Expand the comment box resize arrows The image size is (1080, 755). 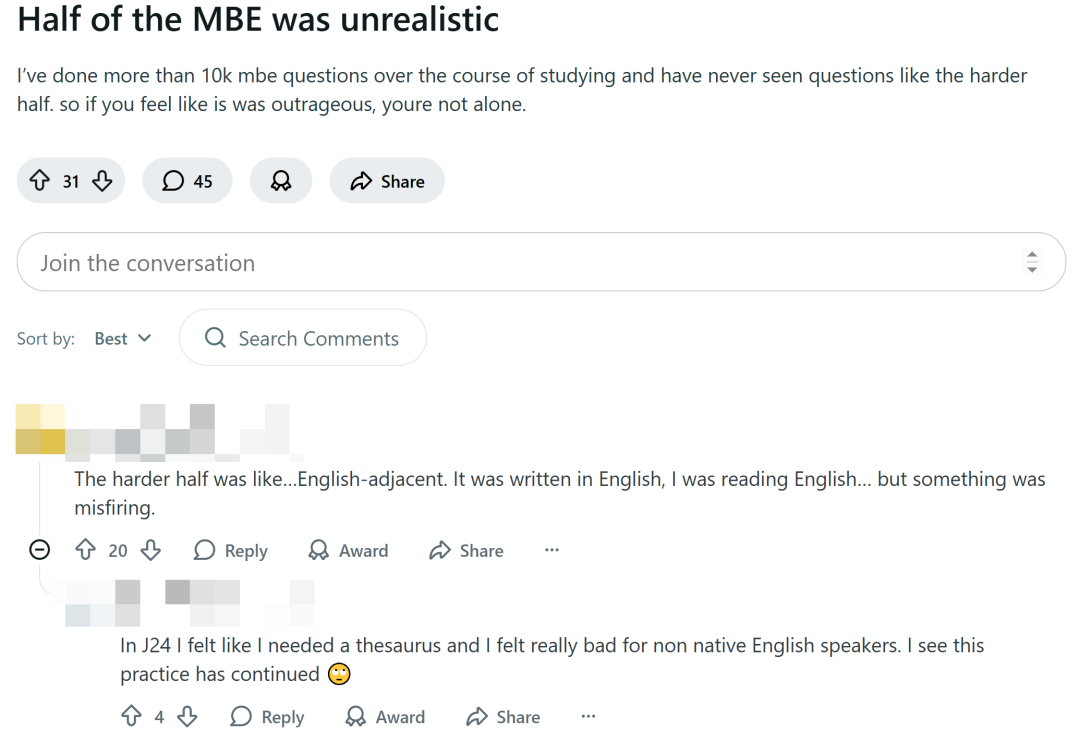pyautogui.click(x=1032, y=263)
